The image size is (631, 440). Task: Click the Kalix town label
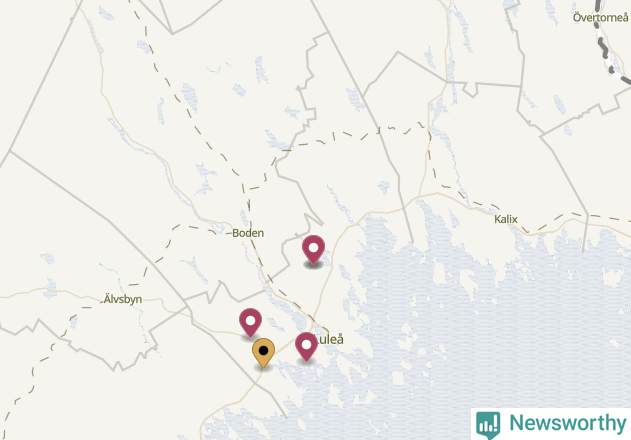(506, 219)
